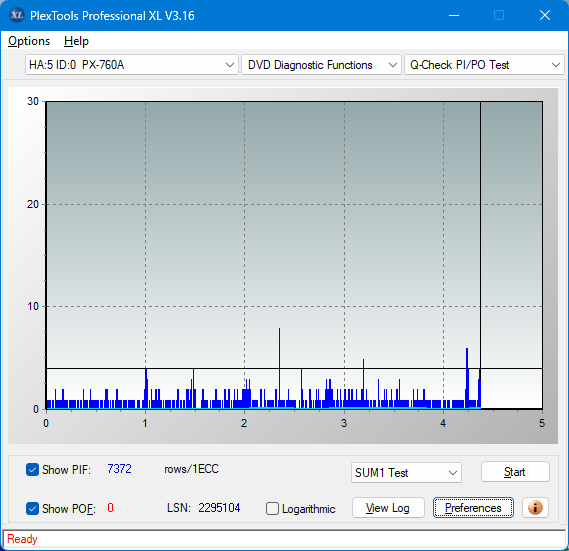Click the PlexTools XL app logo
Image resolution: width=569 pixels, height=551 pixels.
tap(16, 15)
